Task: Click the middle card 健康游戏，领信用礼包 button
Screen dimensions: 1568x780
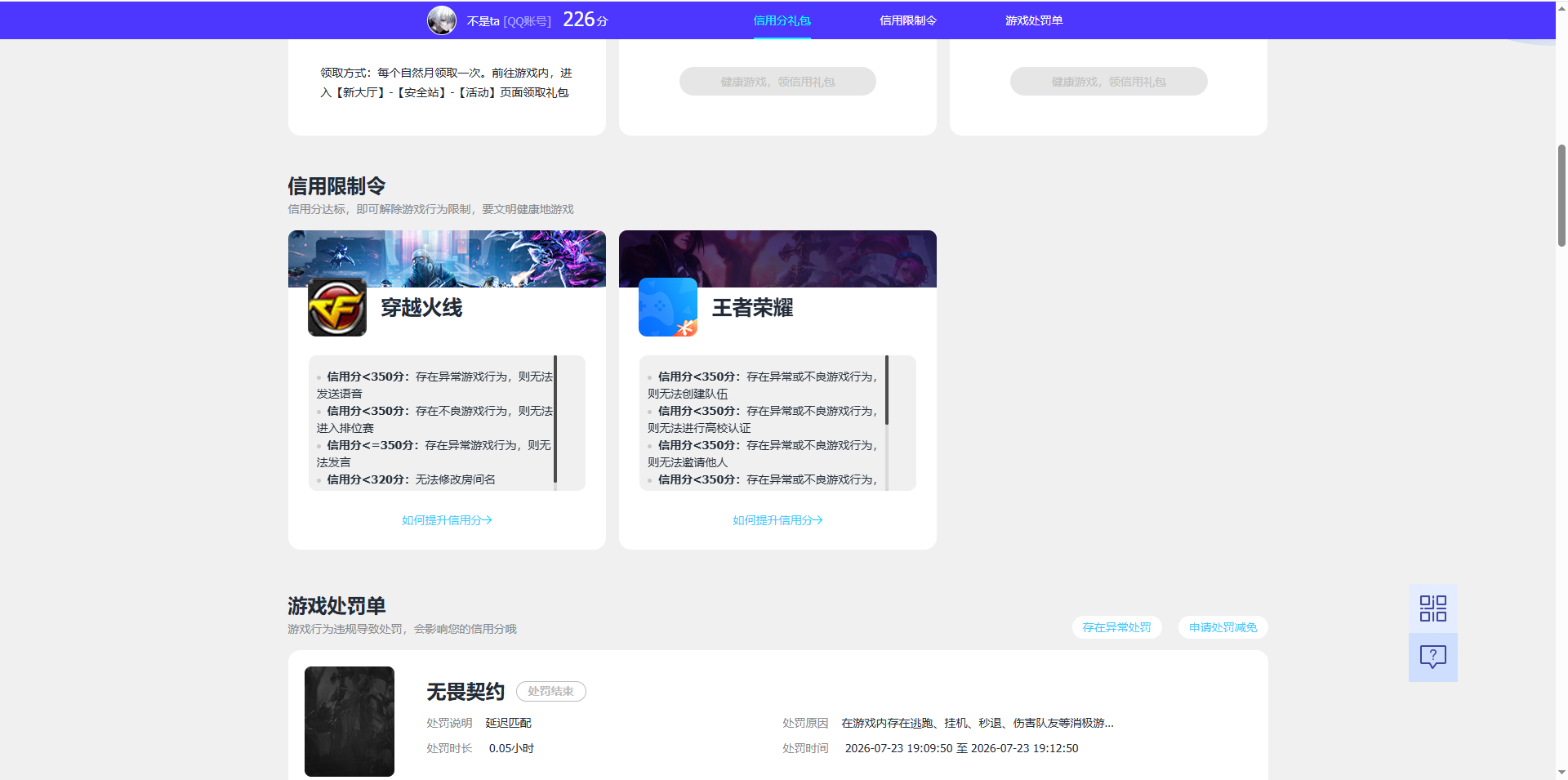Action: [777, 82]
